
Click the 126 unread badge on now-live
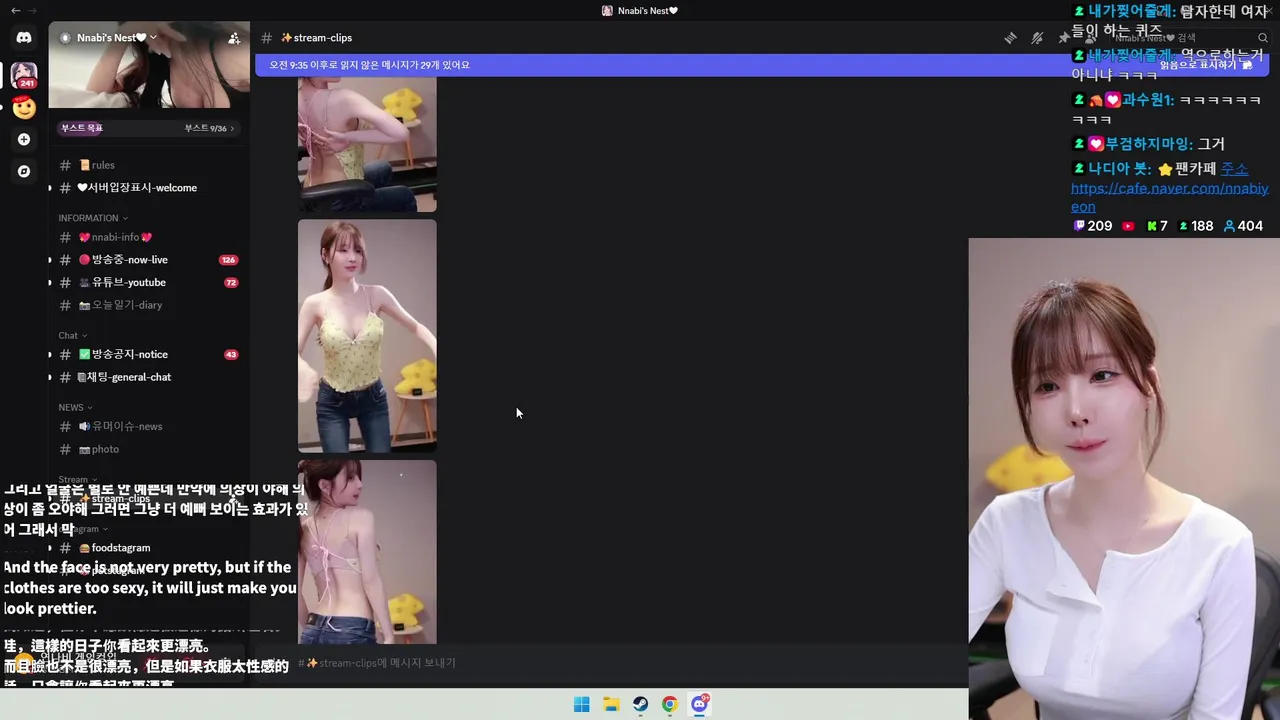228,260
